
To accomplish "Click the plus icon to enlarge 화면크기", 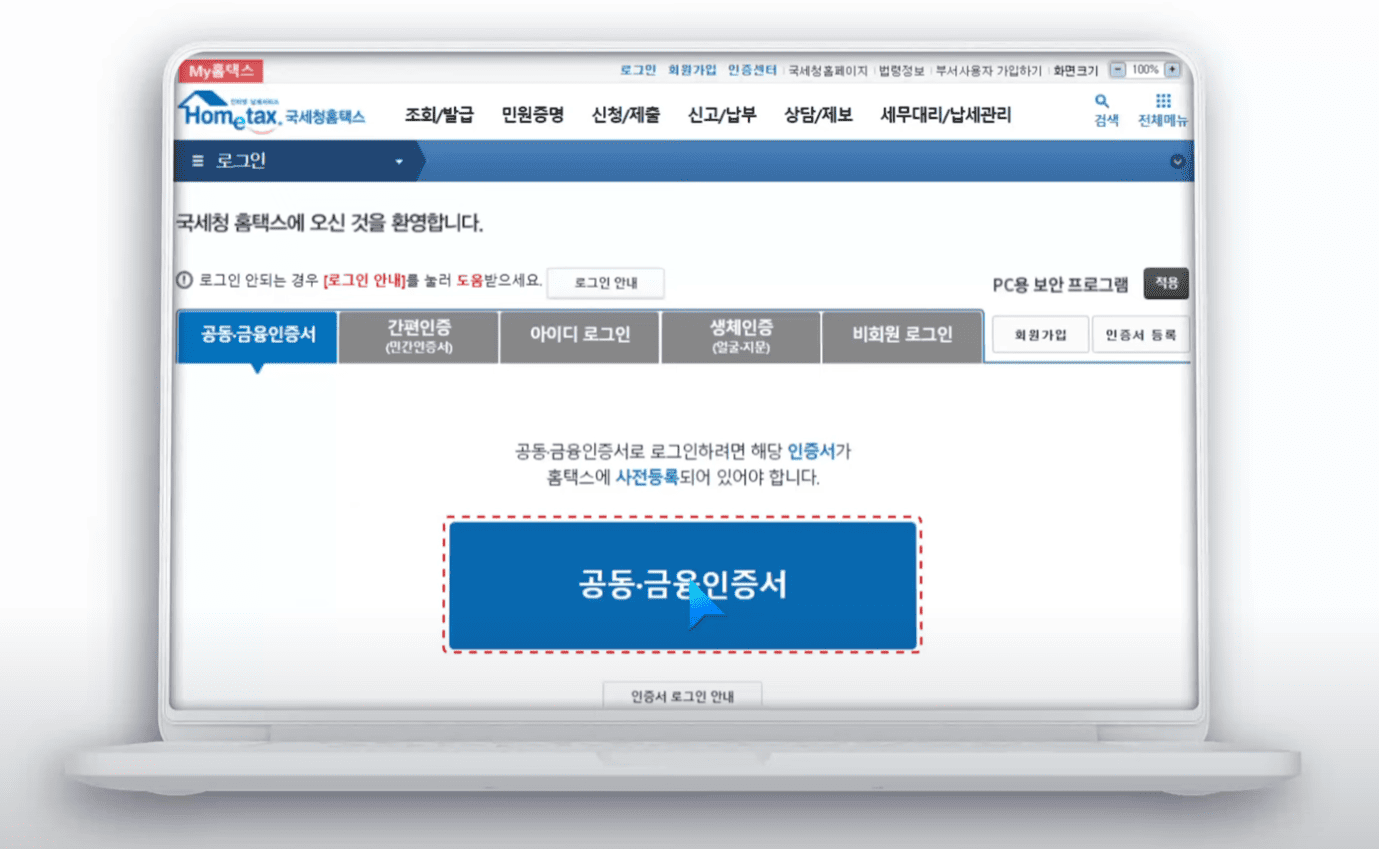I will pos(1173,69).
